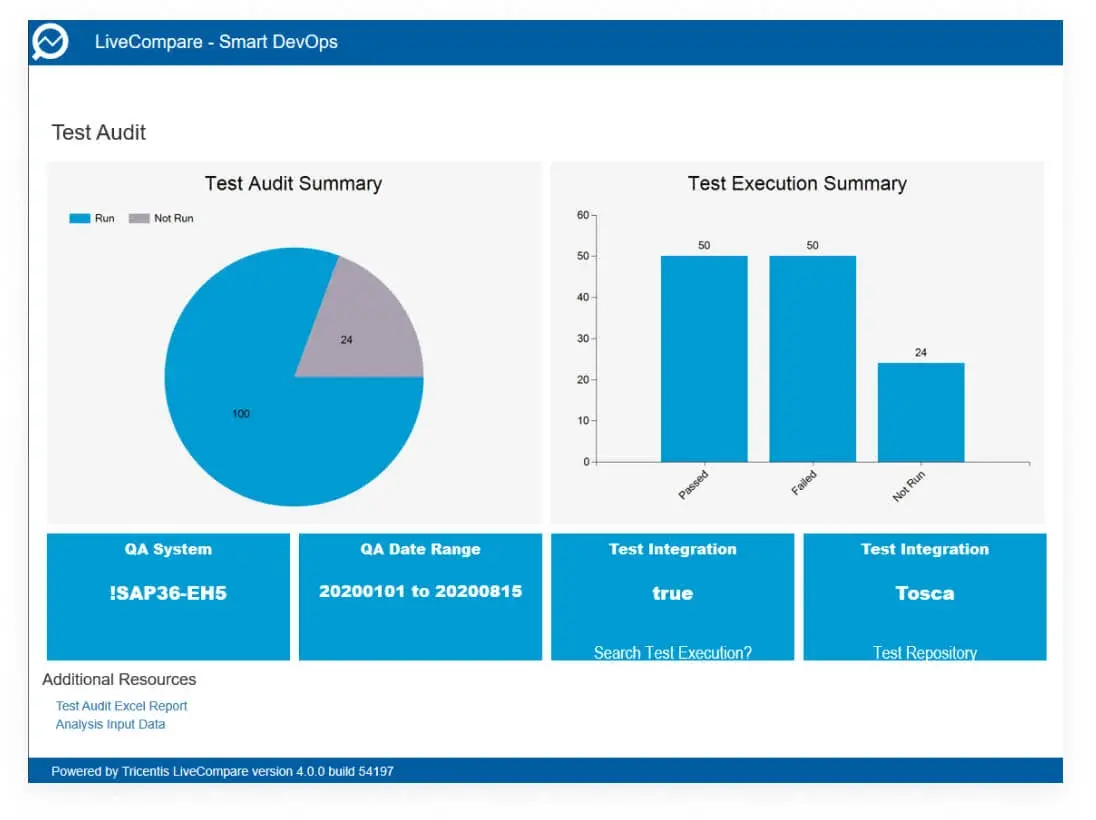The image size is (1096, 820).
Task: Click the Test Audit Summary chart title
Action: (x=294, y=184)
